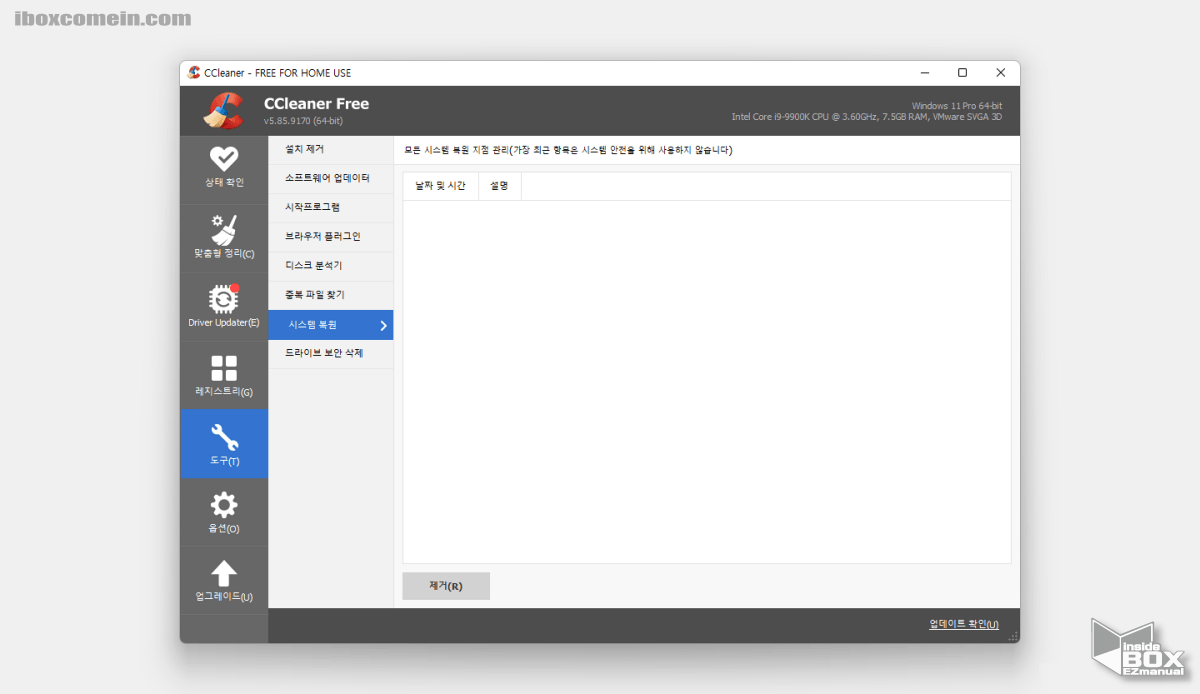Open 소프트웨어 업데이터
This screenshot has width=1200, height=694.
click(328, 178)
